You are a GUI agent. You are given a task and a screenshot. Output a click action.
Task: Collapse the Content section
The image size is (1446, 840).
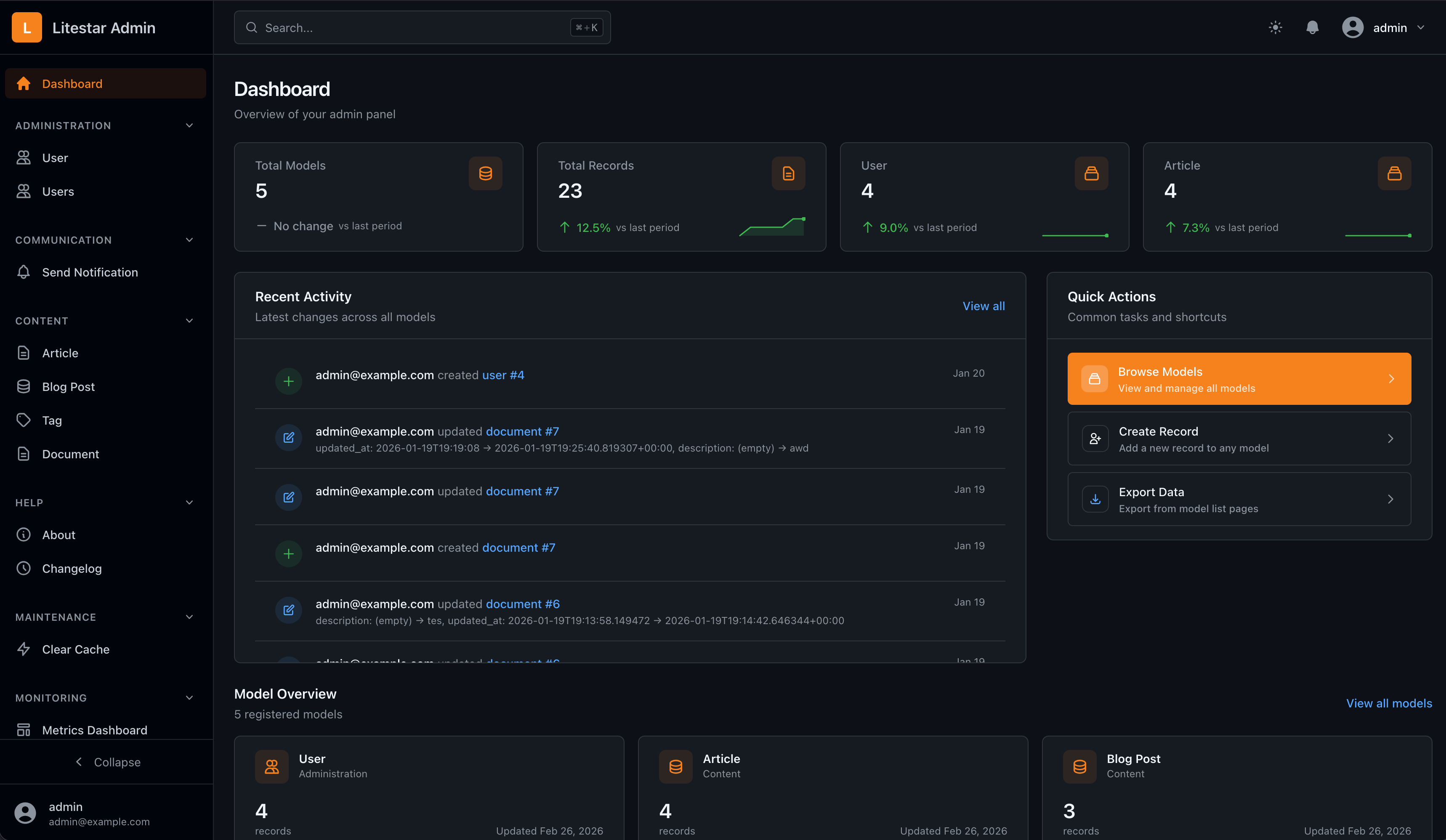click(189, 321)
